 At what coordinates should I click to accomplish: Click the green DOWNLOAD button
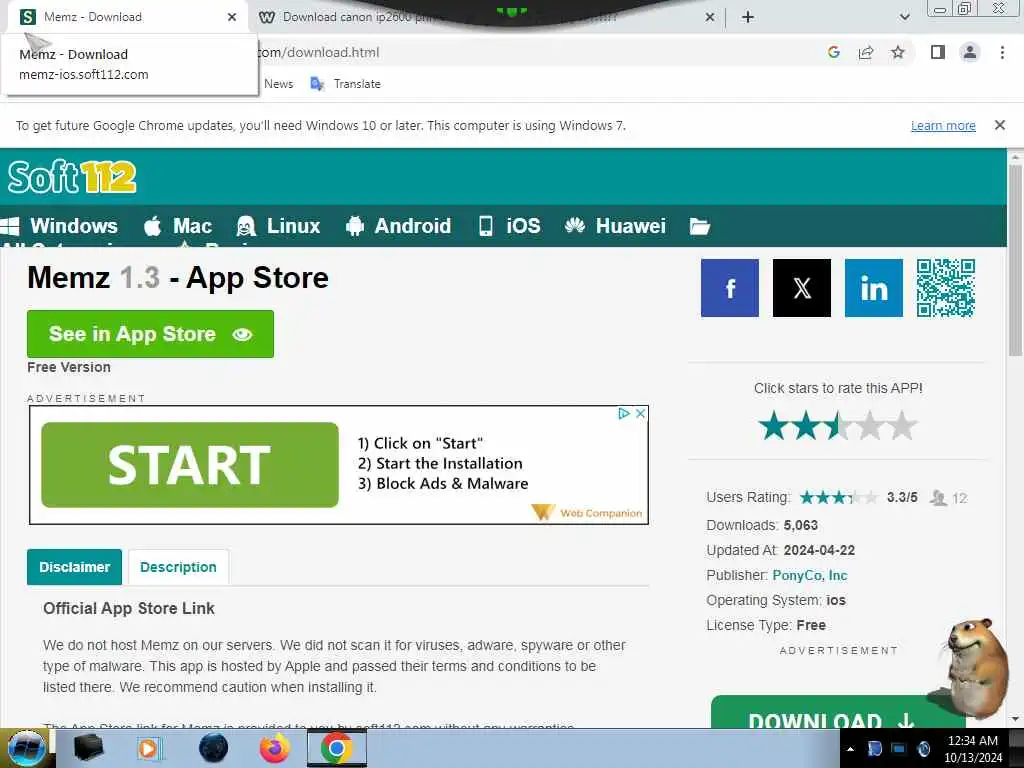pyautogui.click(x=838, y=713)
